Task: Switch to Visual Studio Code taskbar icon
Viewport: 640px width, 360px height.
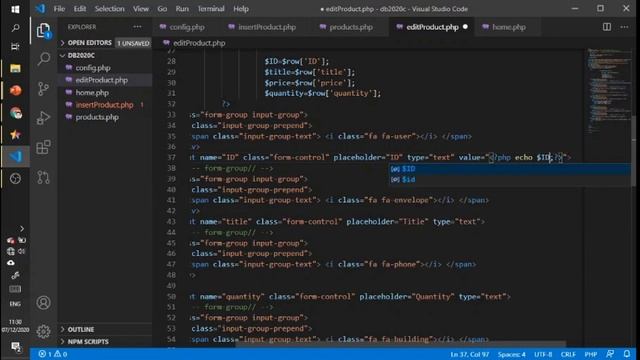Action: (x=16, y=156)
